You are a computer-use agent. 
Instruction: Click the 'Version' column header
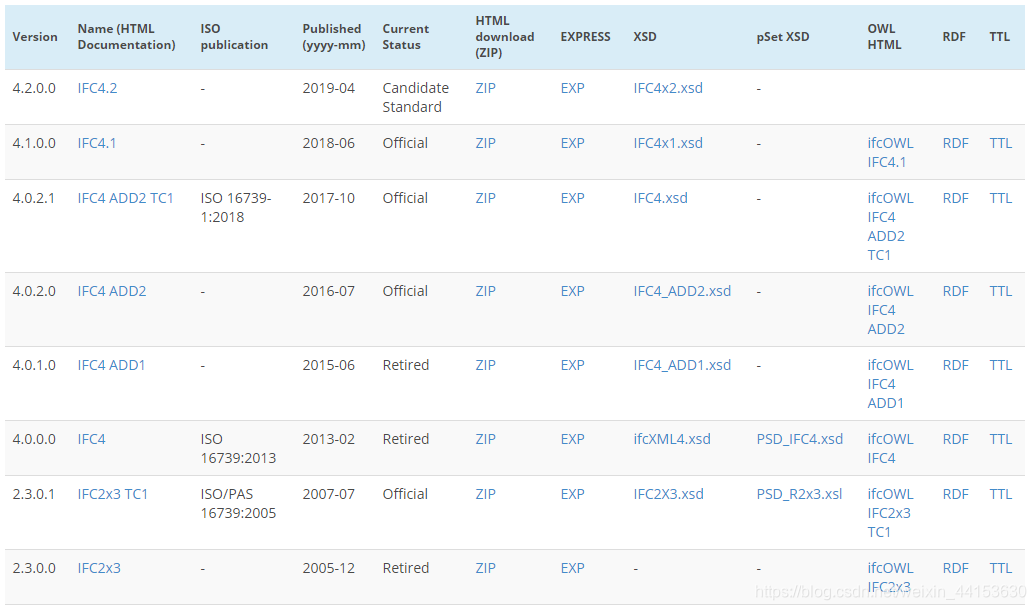click(35, 36)
